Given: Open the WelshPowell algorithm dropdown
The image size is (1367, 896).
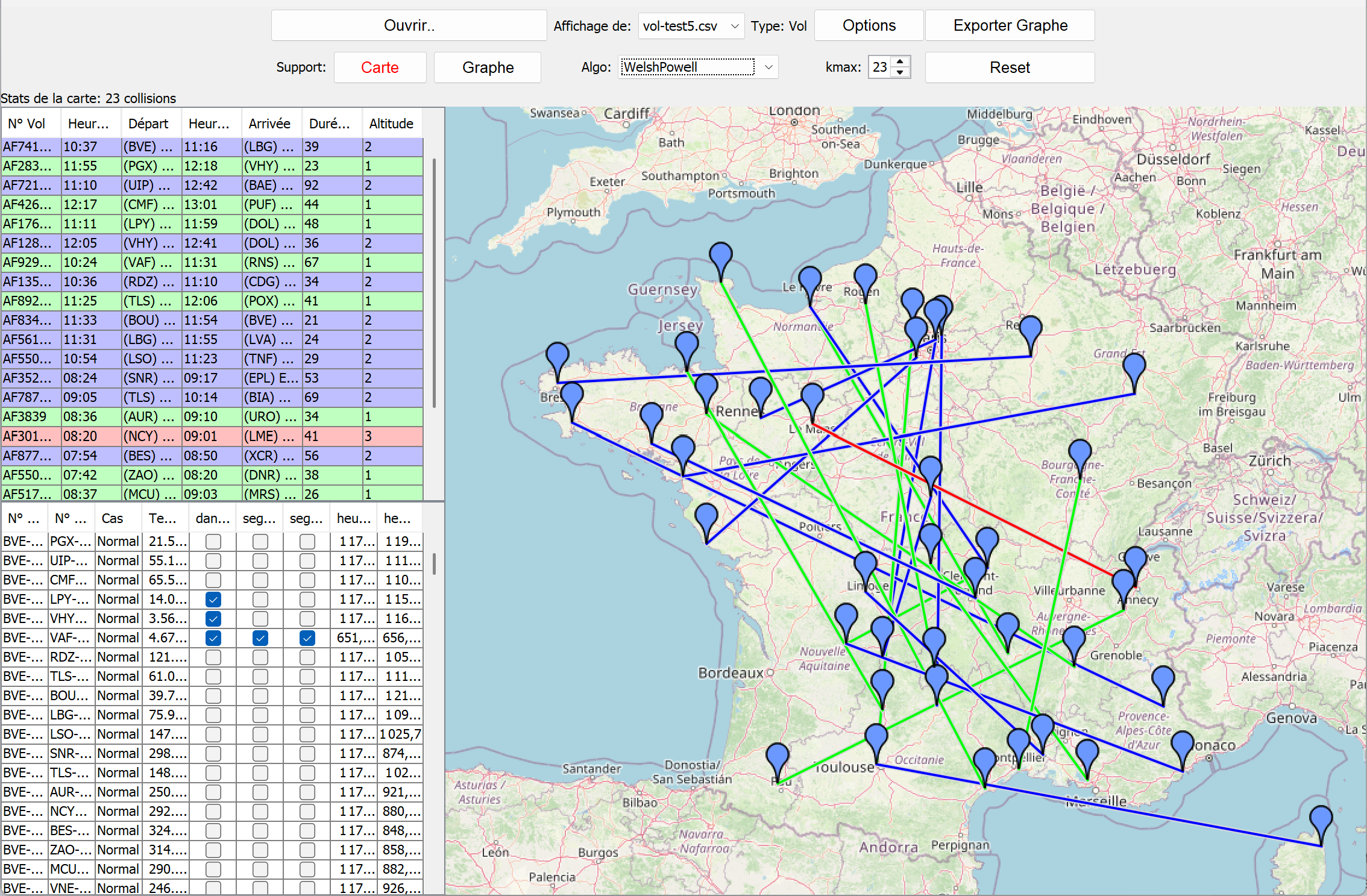Looking at the screenshot, I should pos(768,67).
